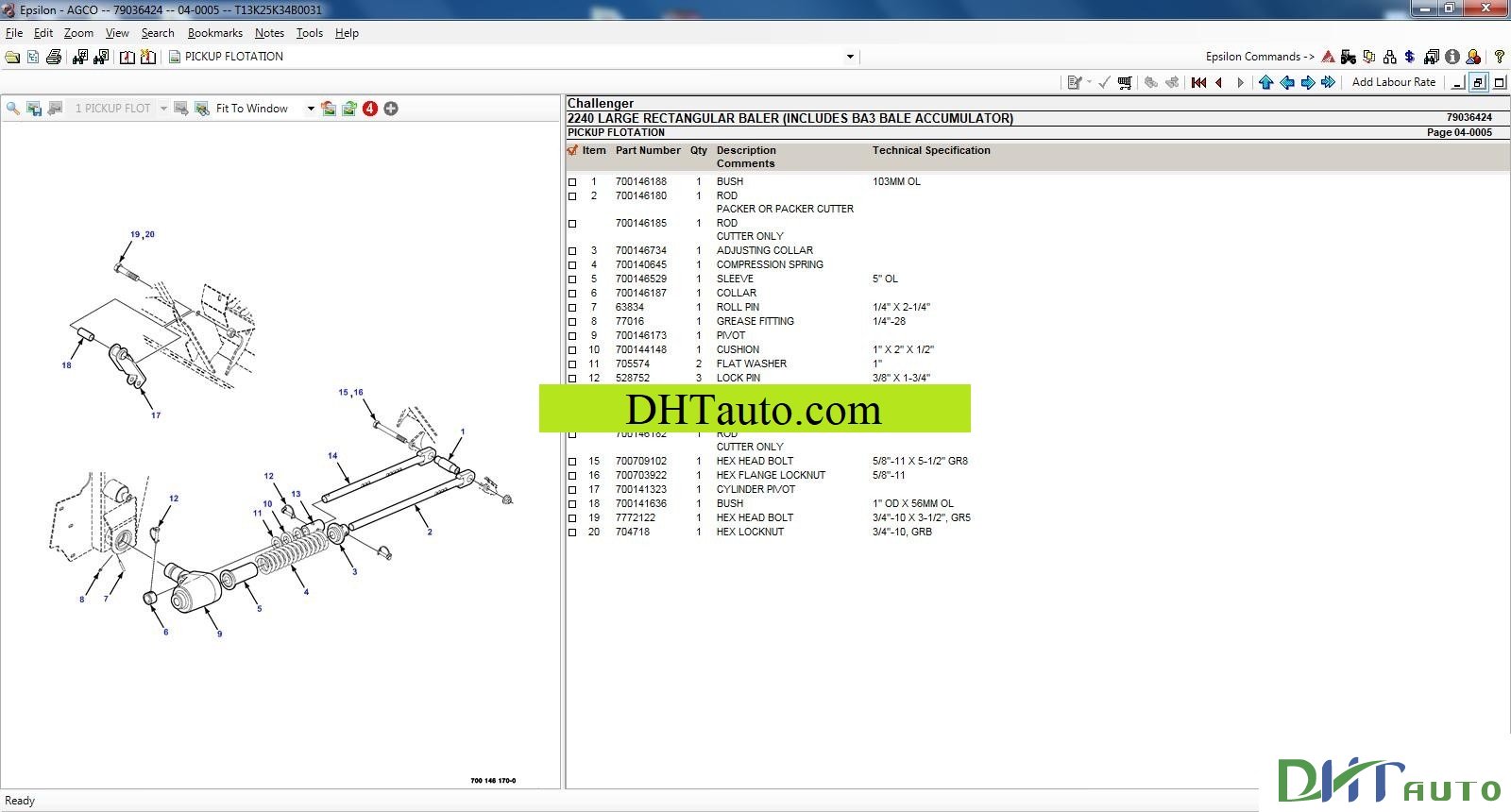Screen dimensions: 1511x812
Task: Click the binoculars part number search icon
Action: pyautogui.click(x=80, y=57)
